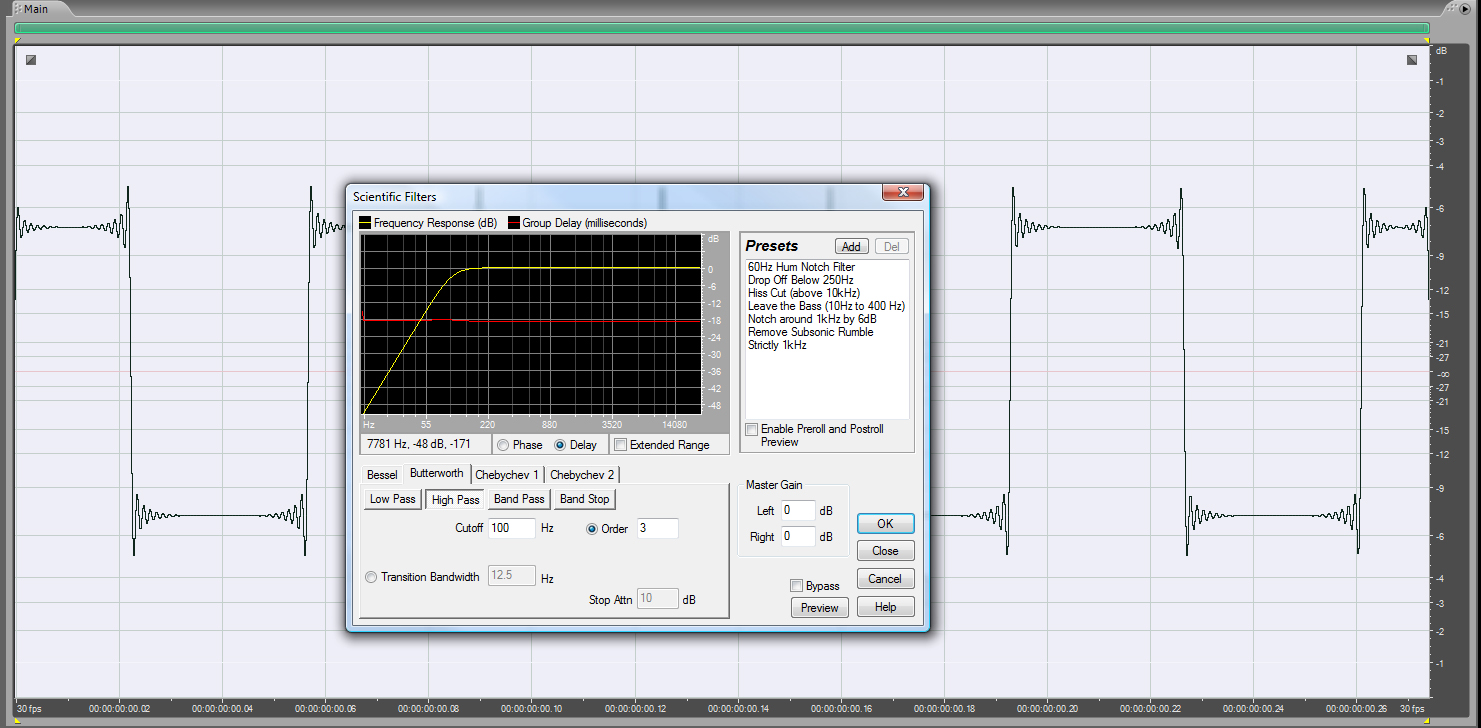The height and width of the screenshot is (728, 1481).
Task: Toggle the Bypass checkbox
Action: (796, 586)
